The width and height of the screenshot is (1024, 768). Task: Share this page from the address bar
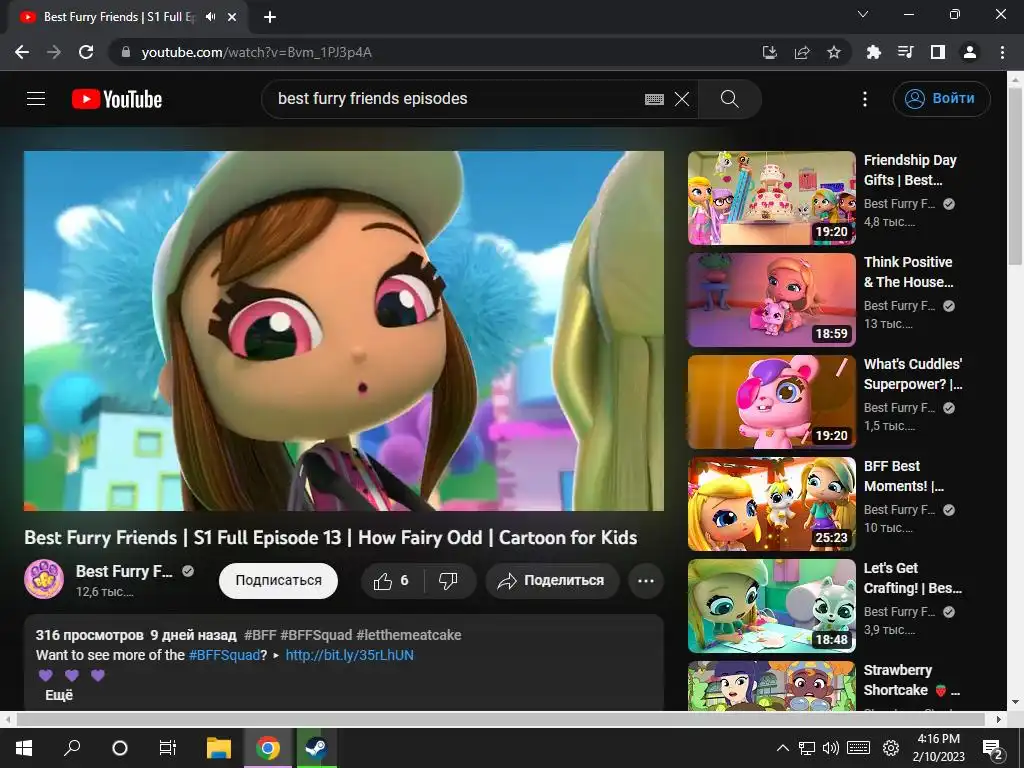coord(802,52)
